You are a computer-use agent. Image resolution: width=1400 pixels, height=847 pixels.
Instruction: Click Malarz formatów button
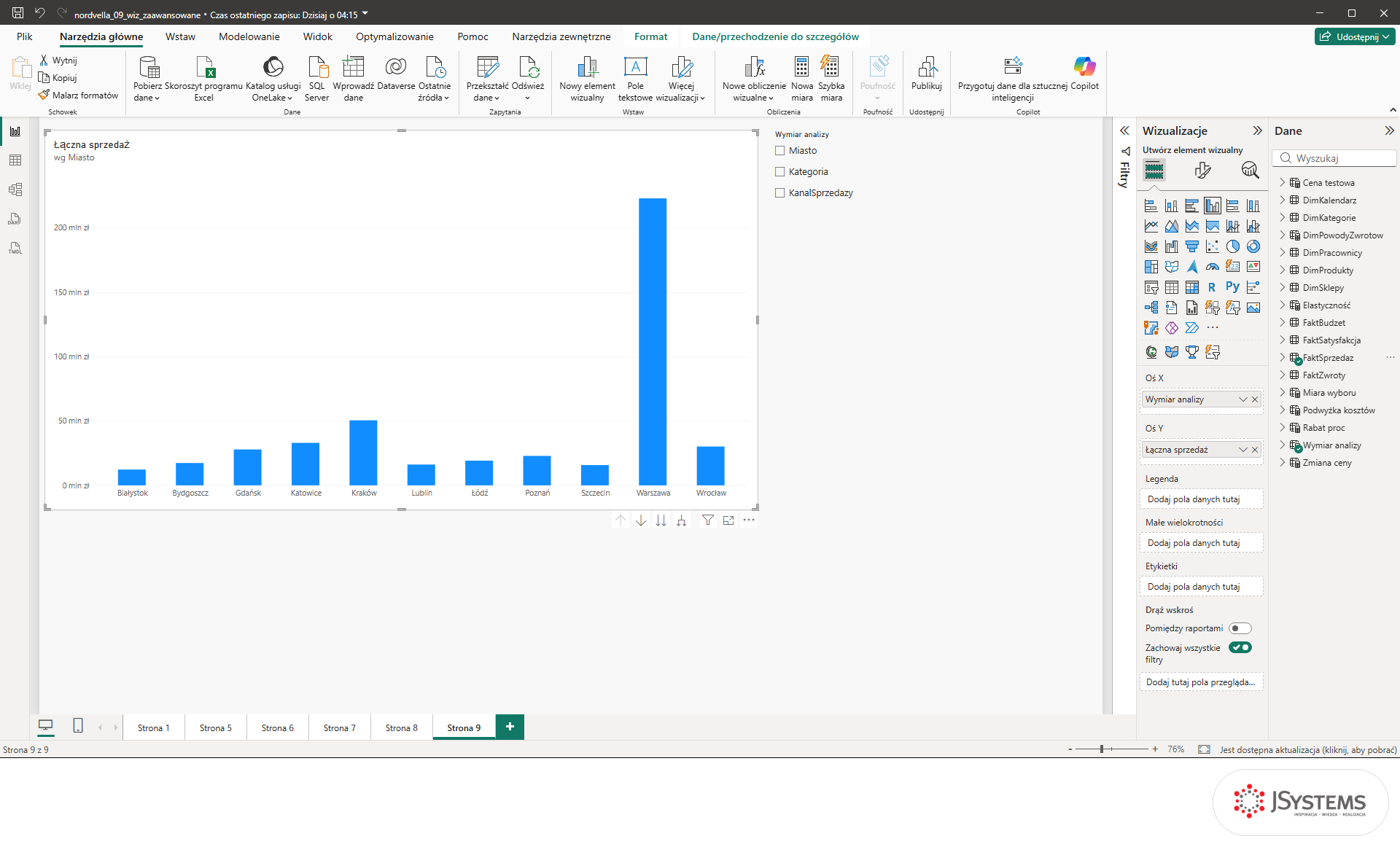[78, 95]
